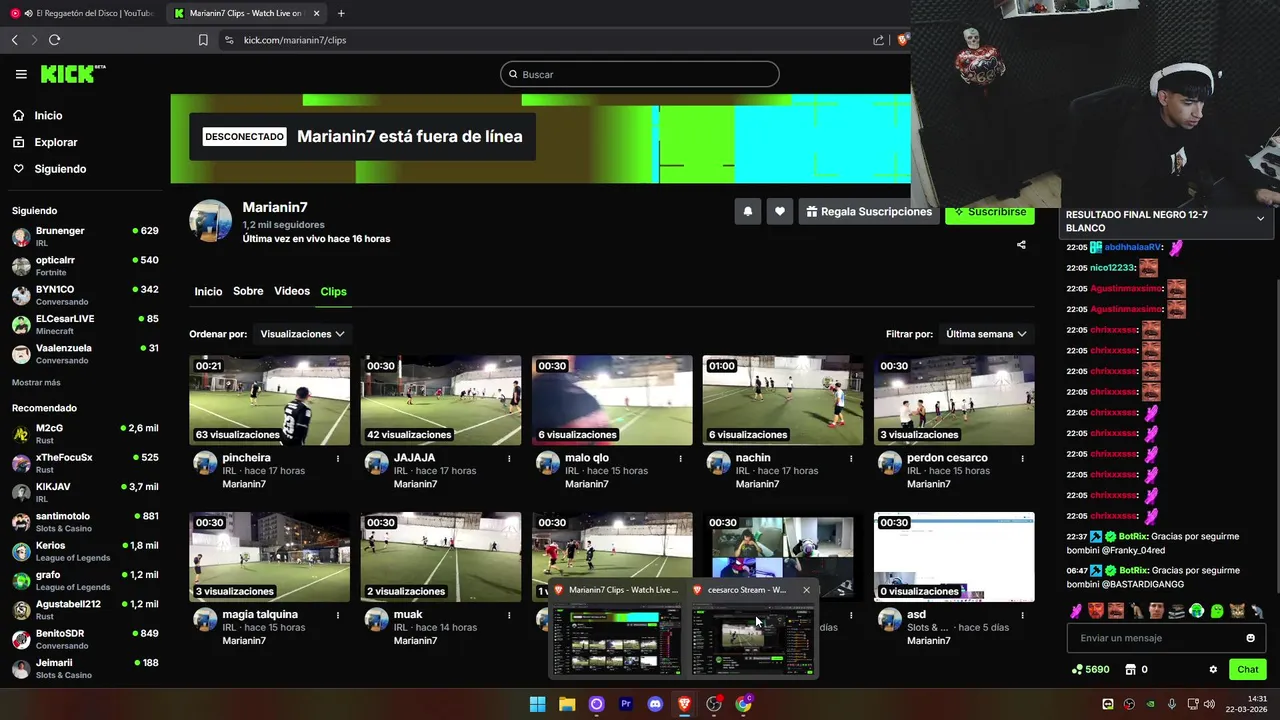Click the browser back arrow
Screen dimensions: 1280x720
15,40
